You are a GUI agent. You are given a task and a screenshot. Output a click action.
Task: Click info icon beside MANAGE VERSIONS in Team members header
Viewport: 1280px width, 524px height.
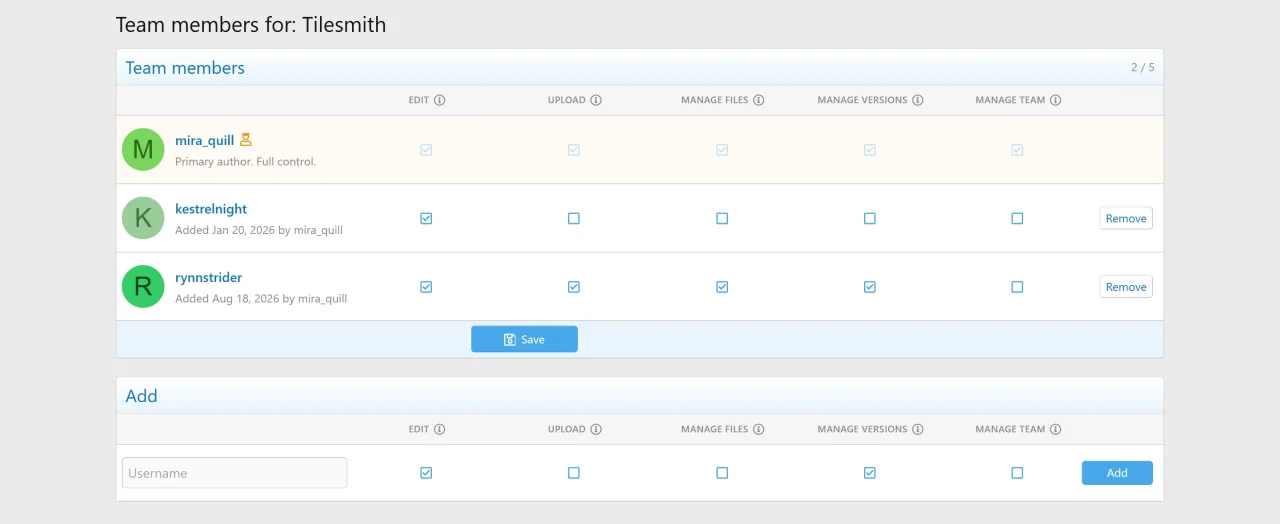coord(918,100)
